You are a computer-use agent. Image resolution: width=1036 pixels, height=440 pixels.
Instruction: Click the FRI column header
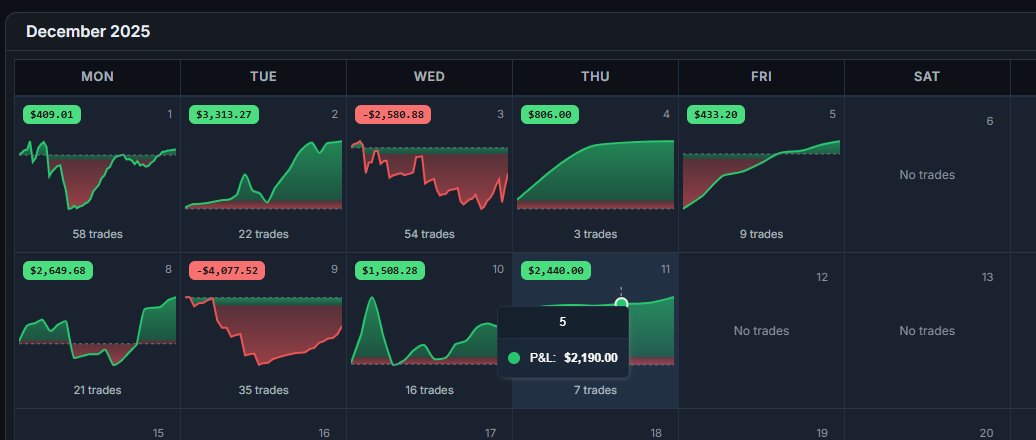761,77
